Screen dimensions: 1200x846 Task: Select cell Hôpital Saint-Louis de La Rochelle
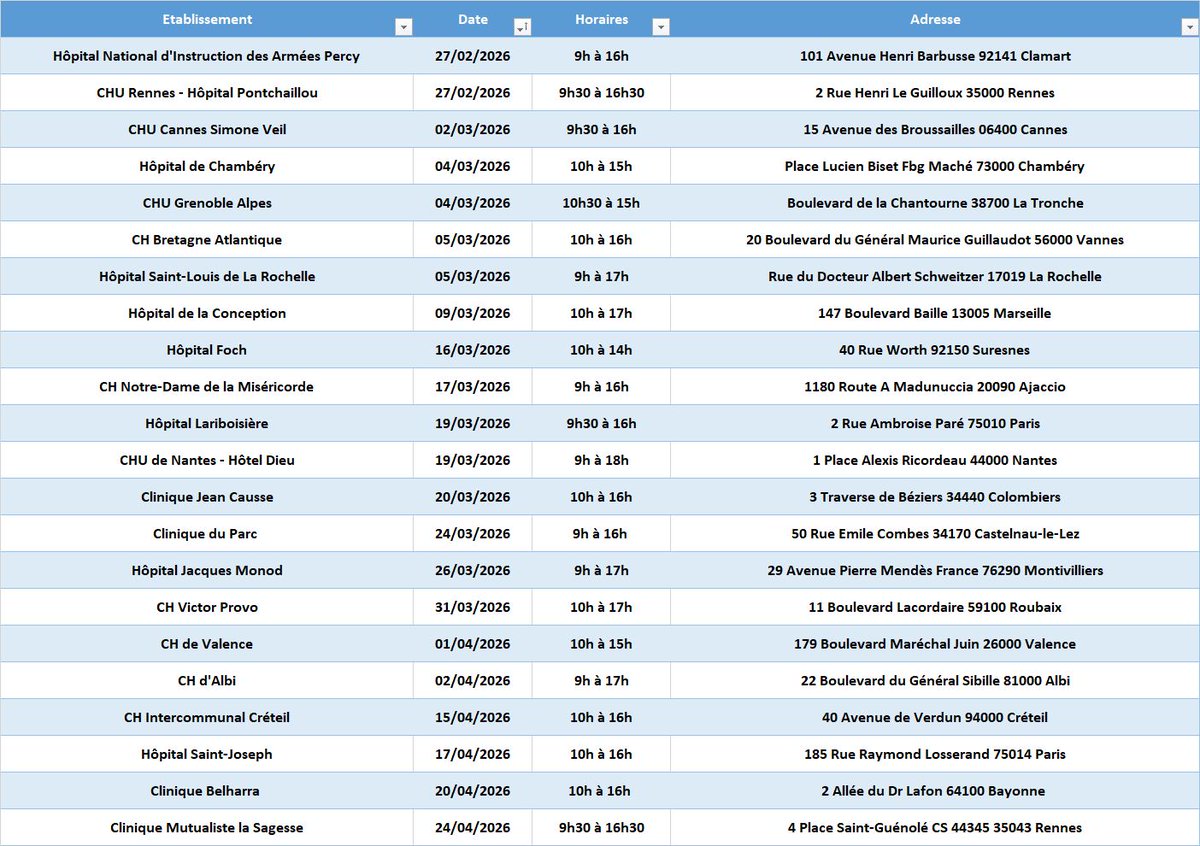tap(207, 276)
